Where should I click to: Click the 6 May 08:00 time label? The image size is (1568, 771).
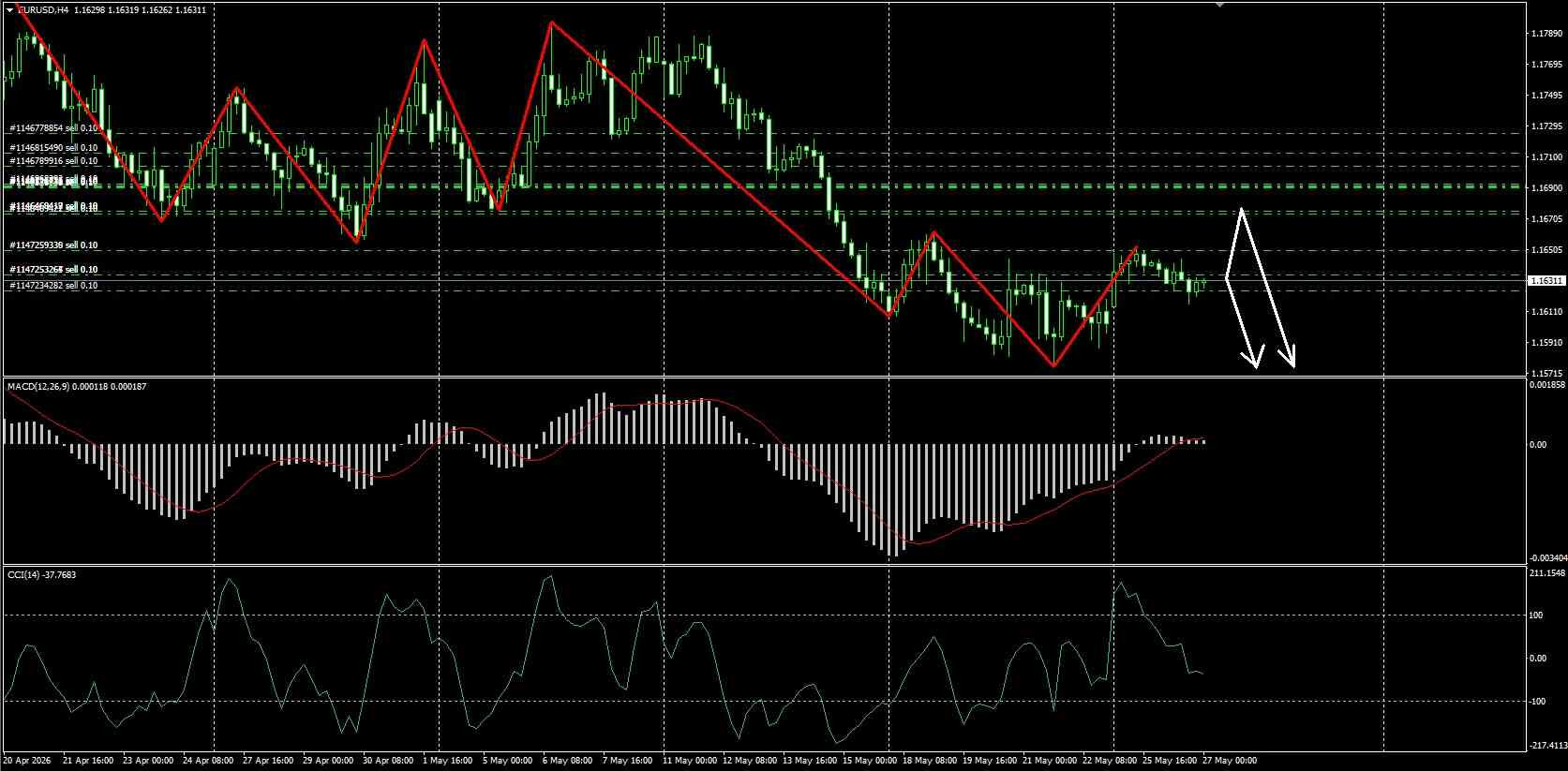(x=567, y=760)
